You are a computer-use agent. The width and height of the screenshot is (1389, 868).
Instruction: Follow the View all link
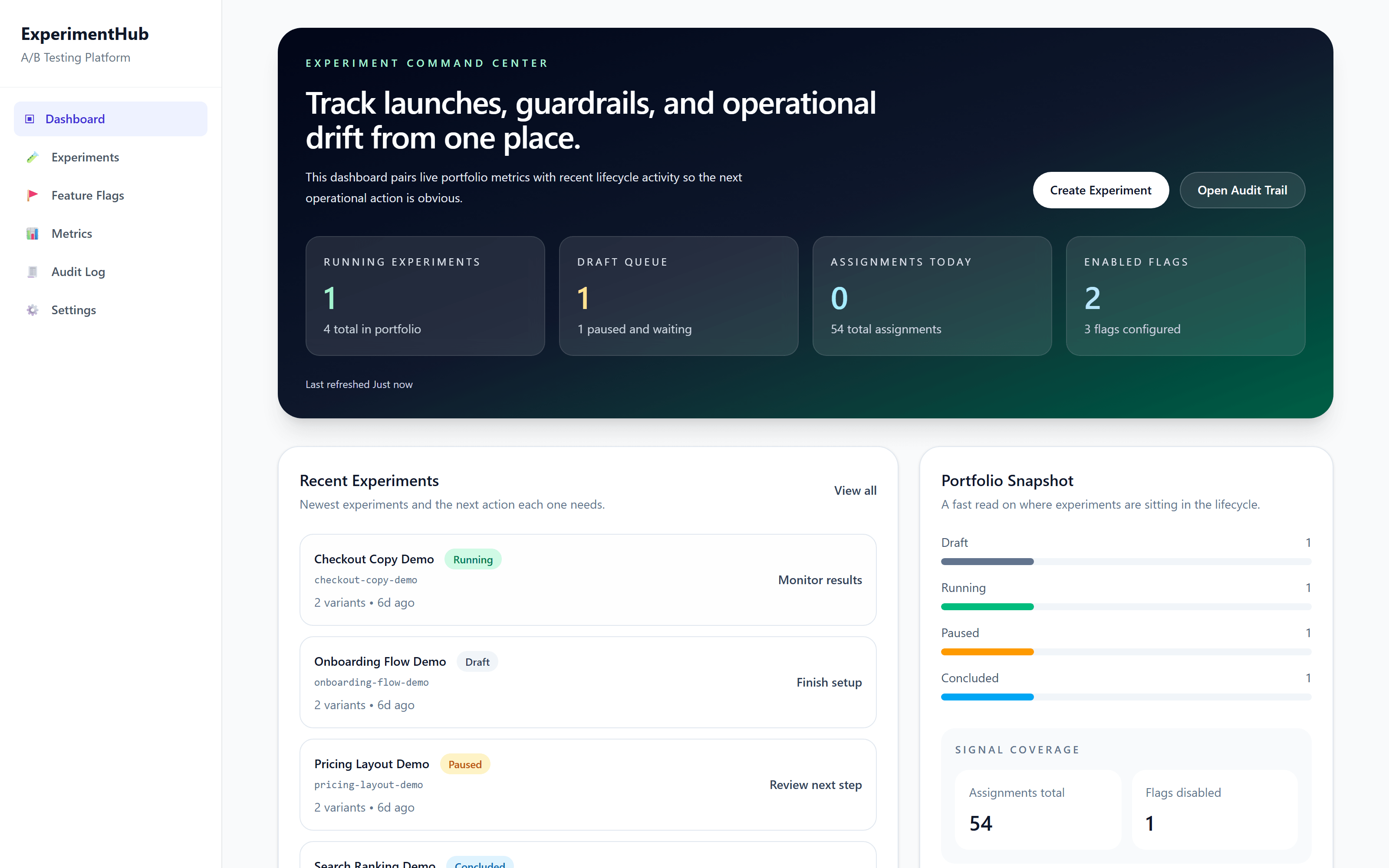855,490
